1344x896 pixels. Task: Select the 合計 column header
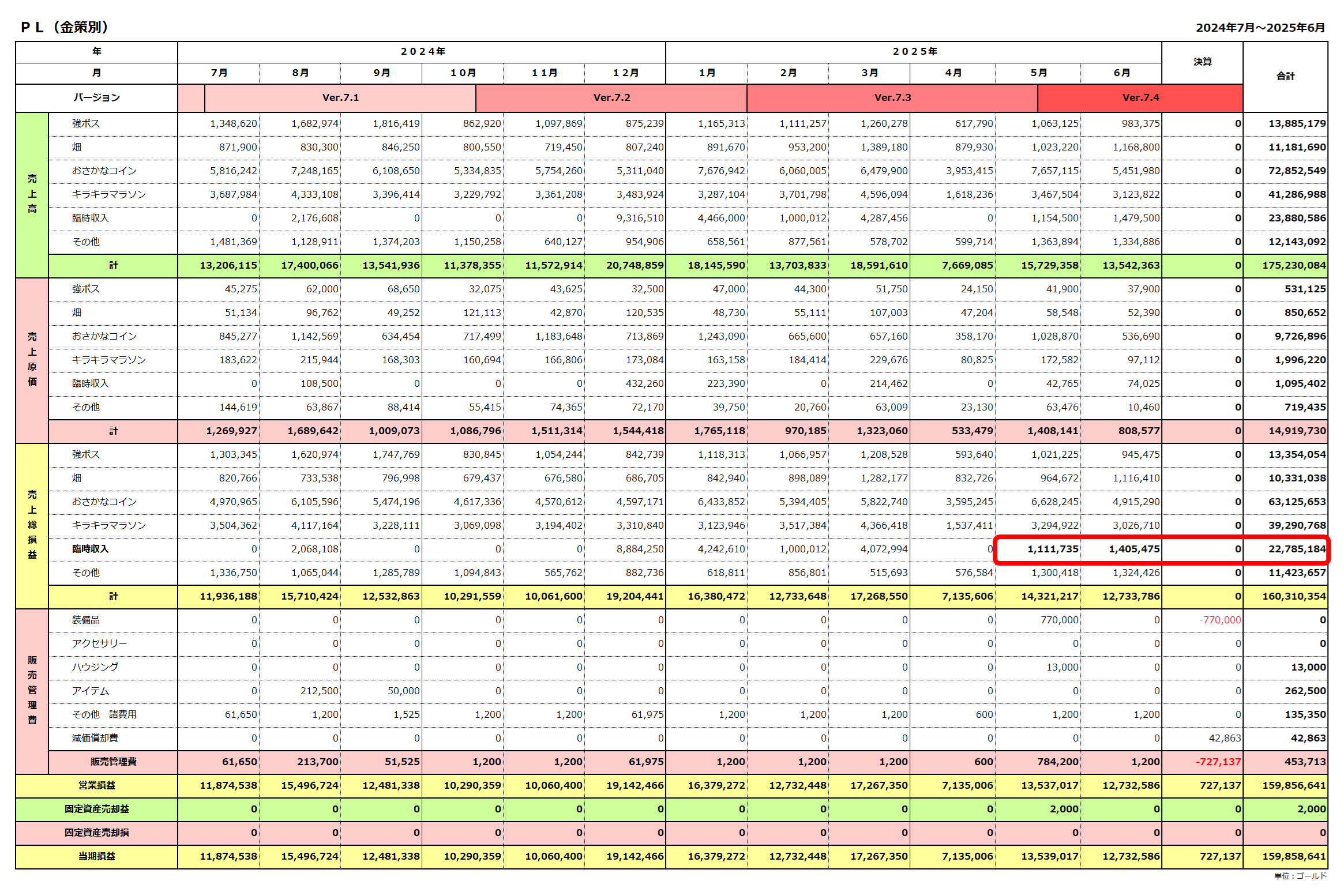coord(1285,76)
